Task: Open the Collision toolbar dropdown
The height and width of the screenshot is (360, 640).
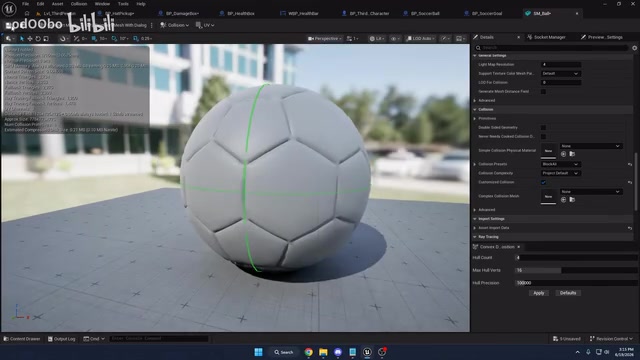Action: click(x=174, y=25)
